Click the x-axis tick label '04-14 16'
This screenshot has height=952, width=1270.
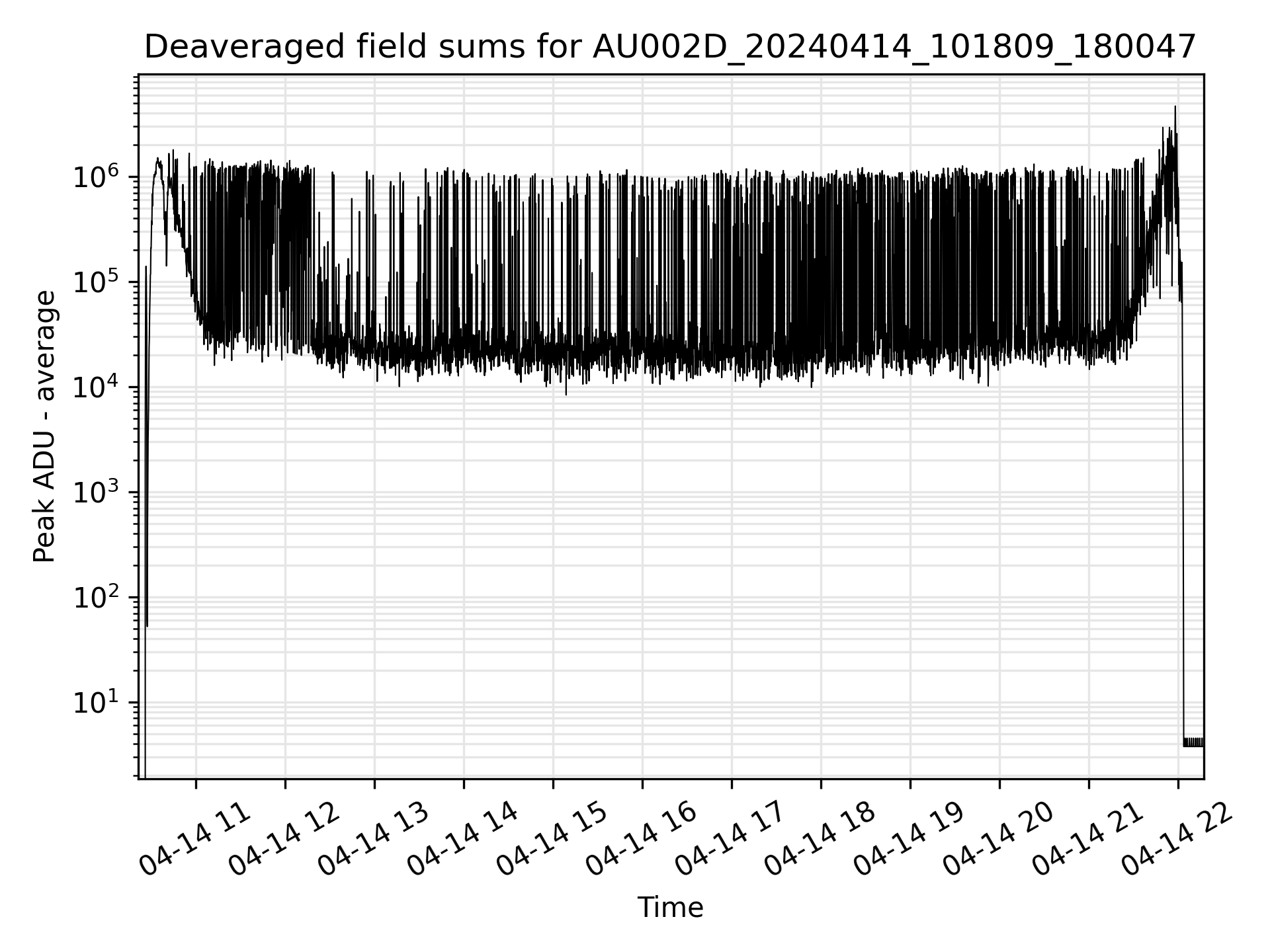pos(642,839)
